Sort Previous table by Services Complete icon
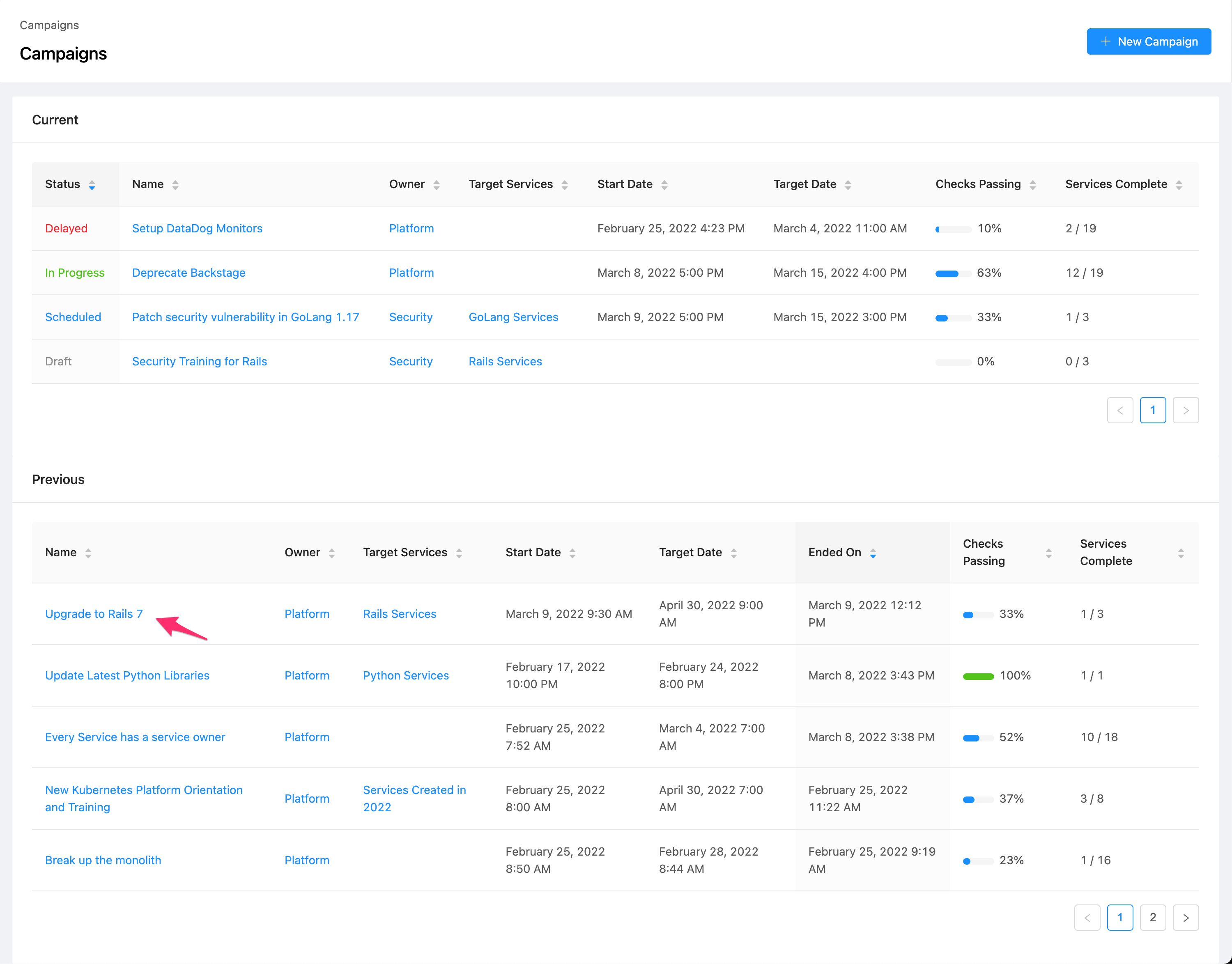Screen dimensions: 1232x964 (x=1181, y=553)
